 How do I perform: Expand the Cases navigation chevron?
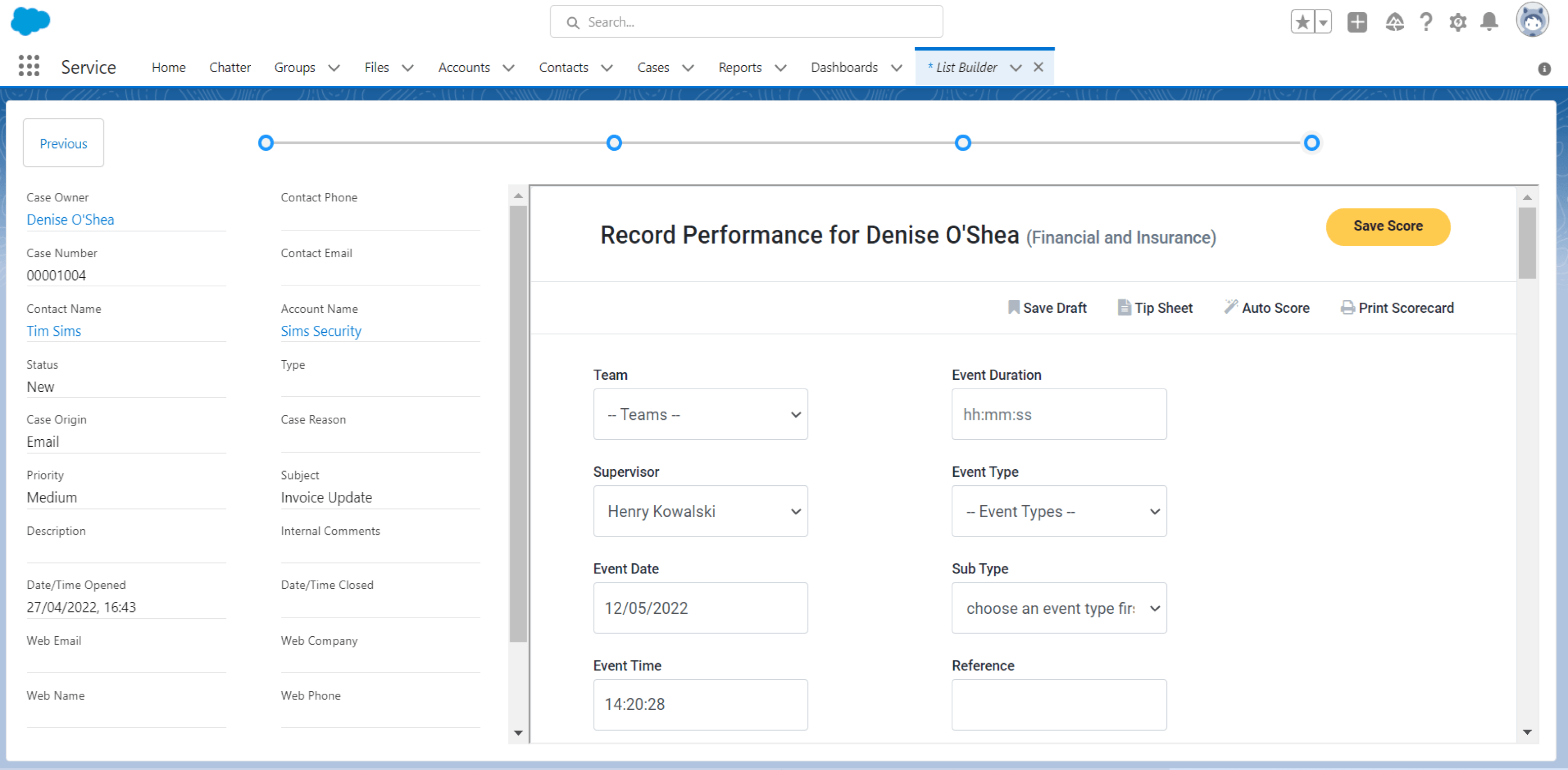[688, 68]
